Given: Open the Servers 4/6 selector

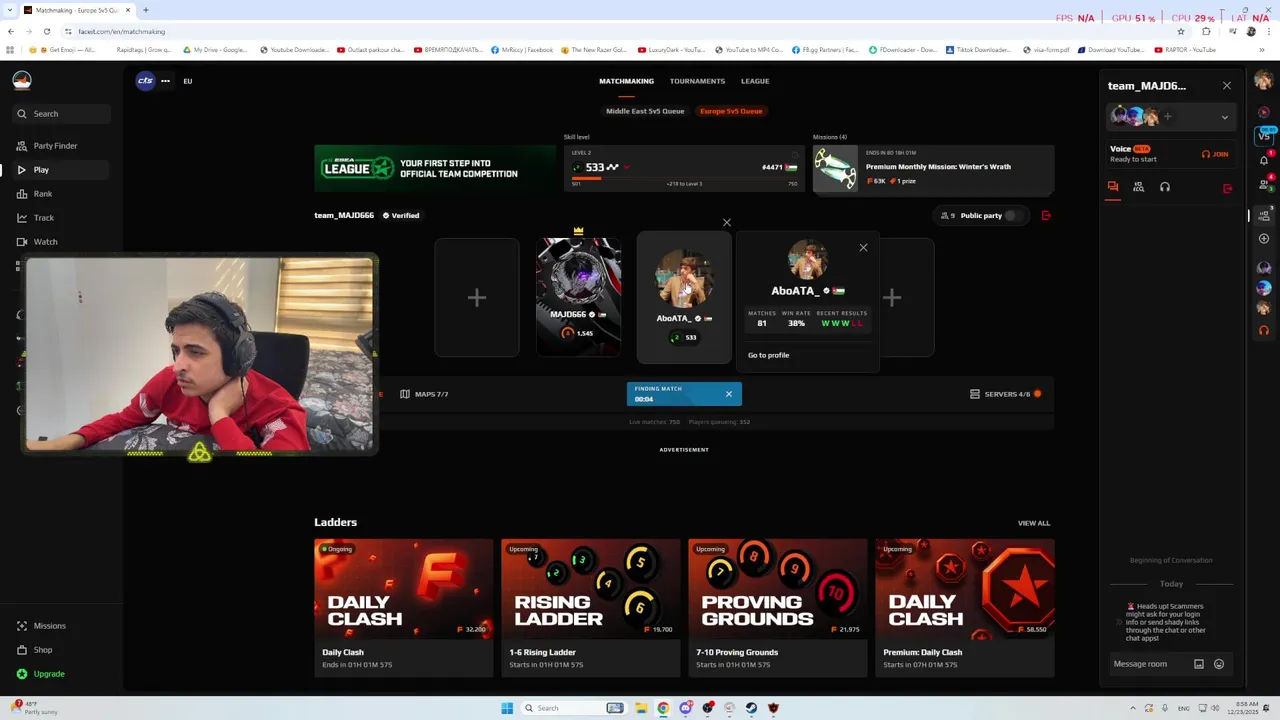Looking at the screenshot, I should (1005, 394).
